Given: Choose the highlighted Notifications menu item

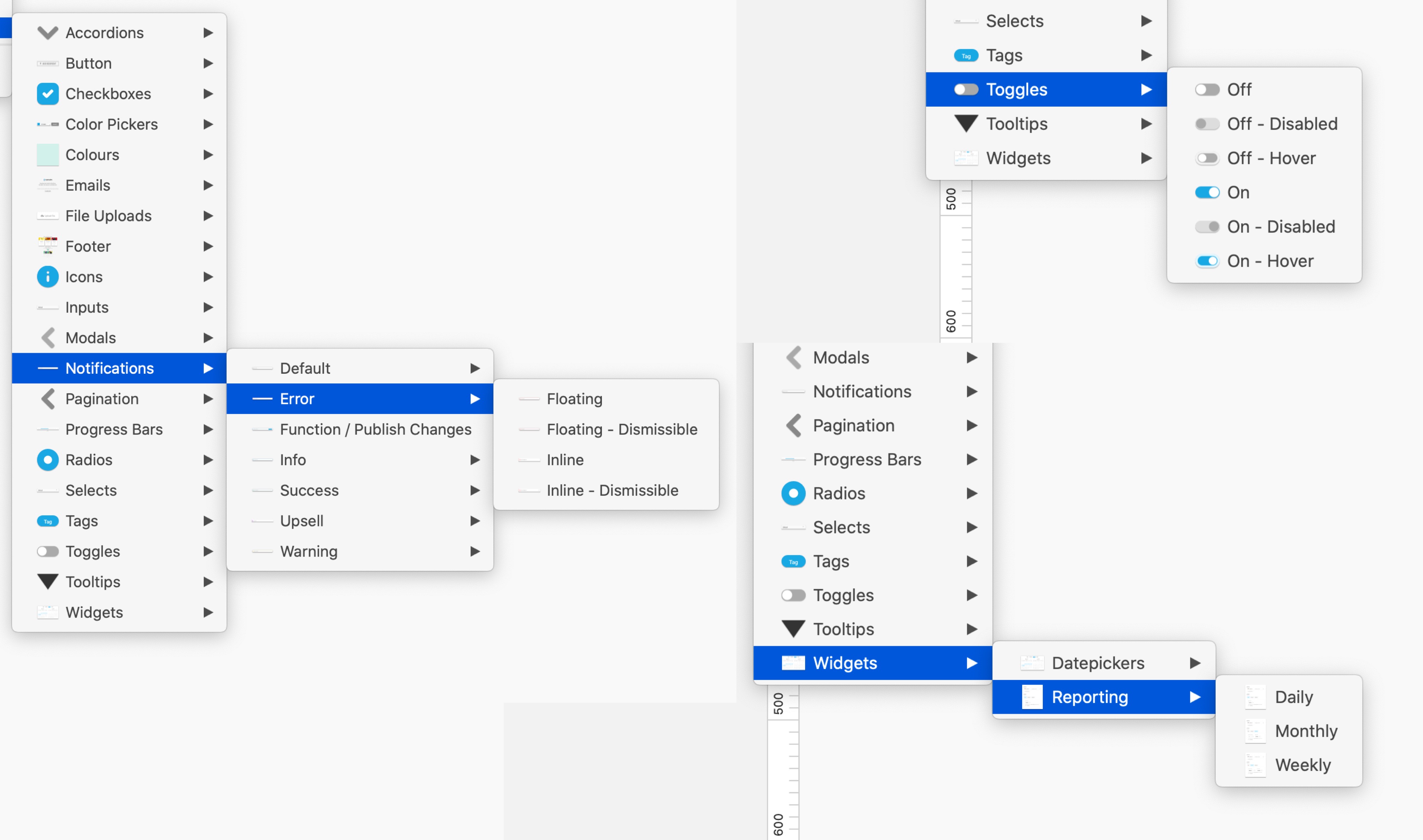Looking at the screenshot, I should pos(119,368).
